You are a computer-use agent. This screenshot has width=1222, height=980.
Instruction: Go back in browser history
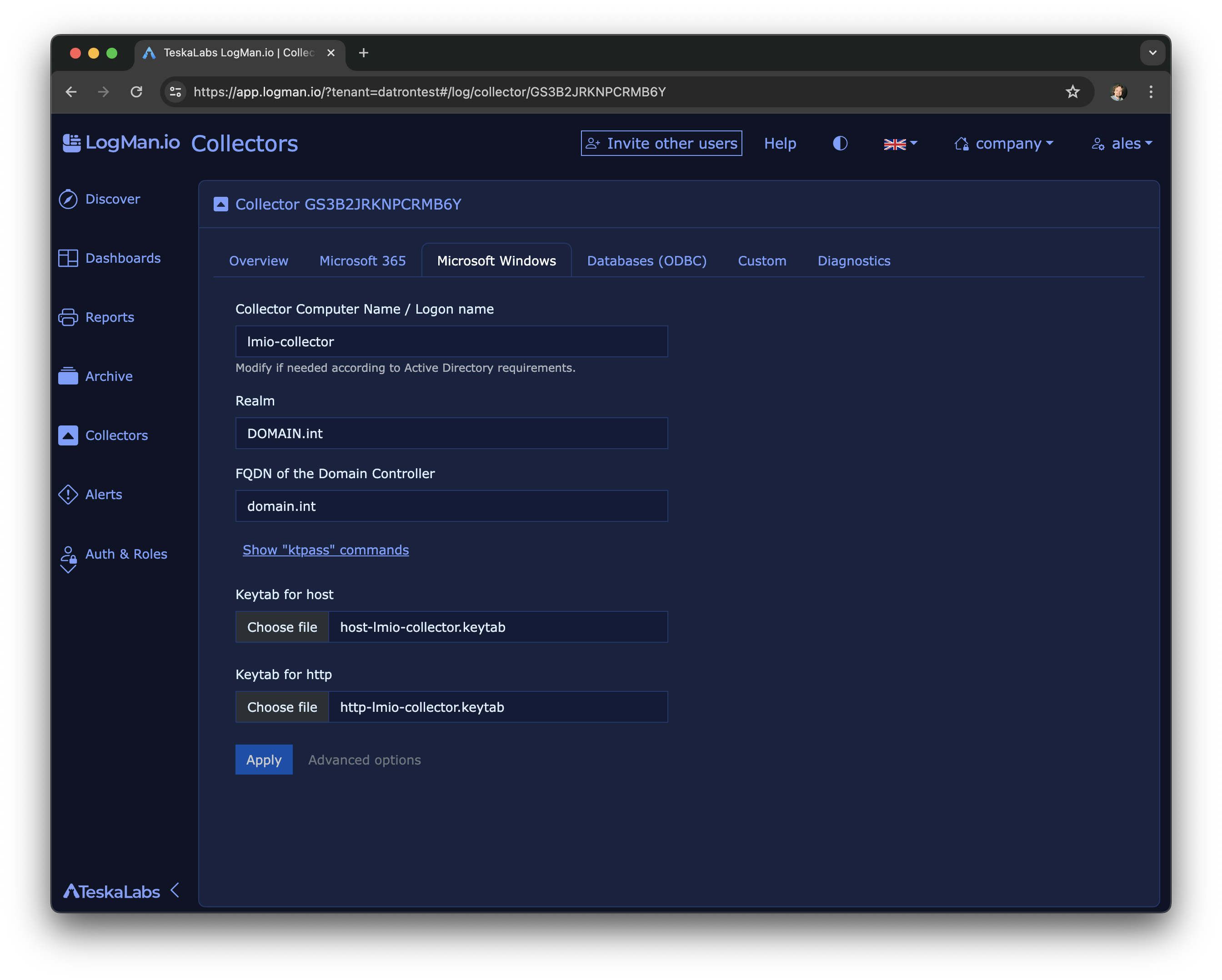[x=71, y=92]
